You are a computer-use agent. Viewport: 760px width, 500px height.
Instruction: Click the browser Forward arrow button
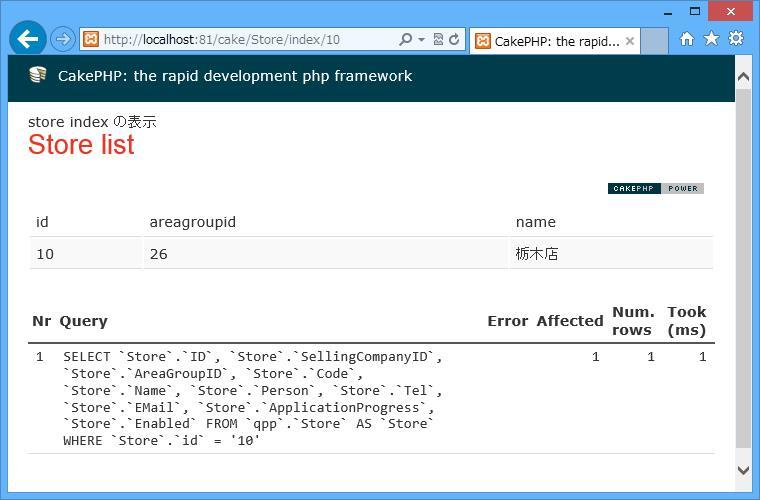(x=62, y=40)
